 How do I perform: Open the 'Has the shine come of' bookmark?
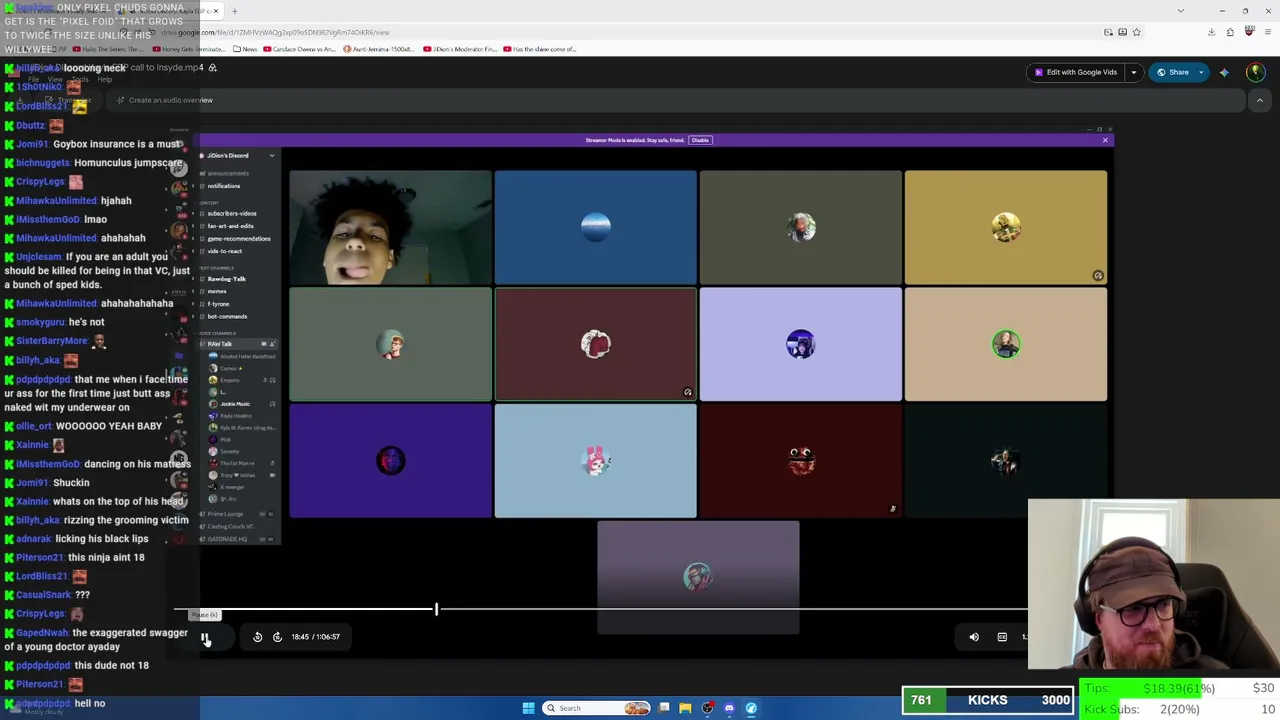tap(540, 49)
